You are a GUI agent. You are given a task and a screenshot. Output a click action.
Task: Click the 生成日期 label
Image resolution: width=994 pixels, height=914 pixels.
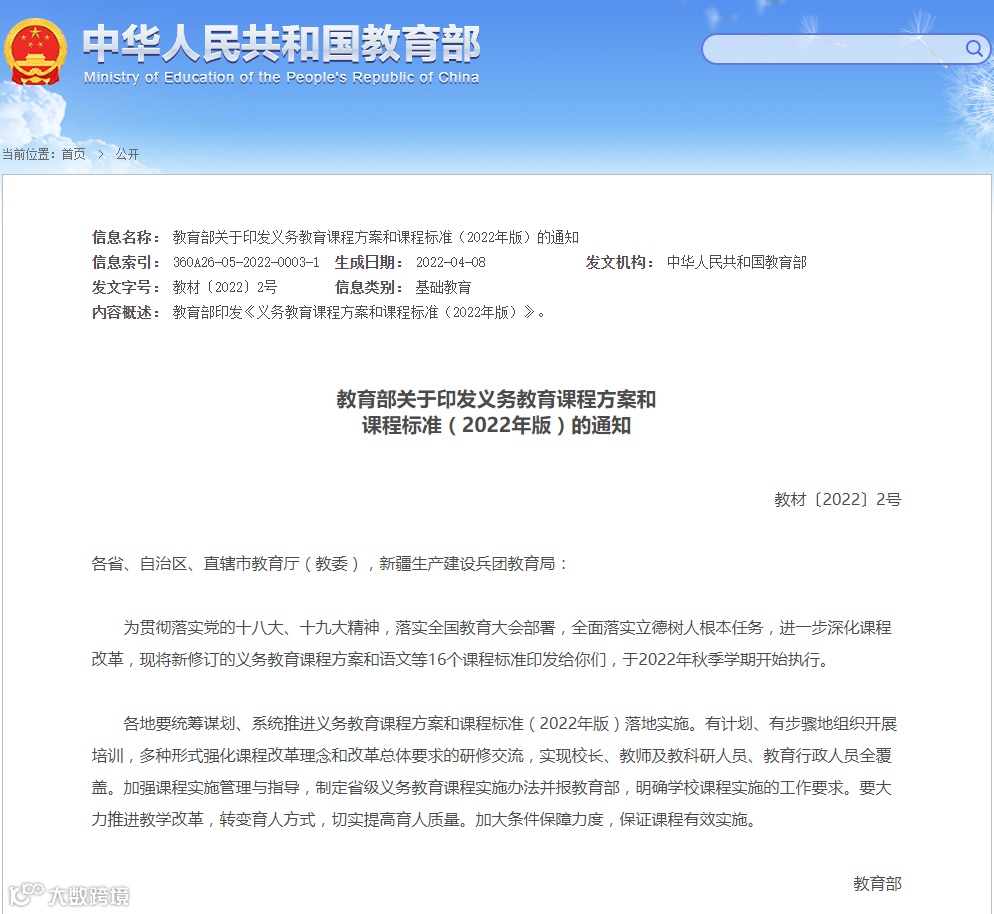click(368, 262)
